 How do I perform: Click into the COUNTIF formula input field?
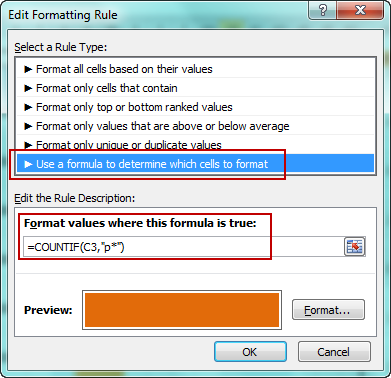pos(183,247)
